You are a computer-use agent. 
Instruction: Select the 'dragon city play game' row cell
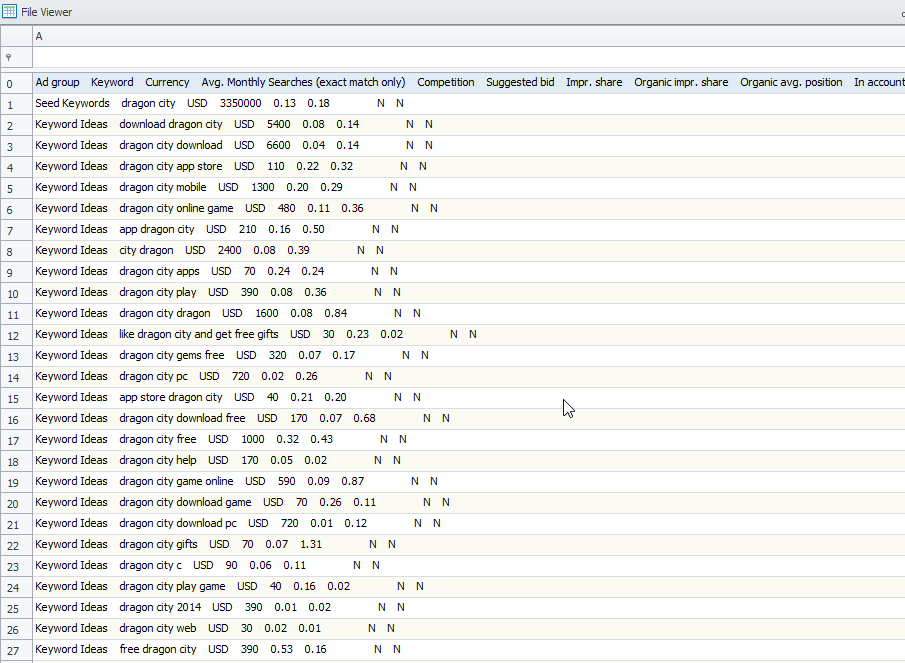(469, 586)
